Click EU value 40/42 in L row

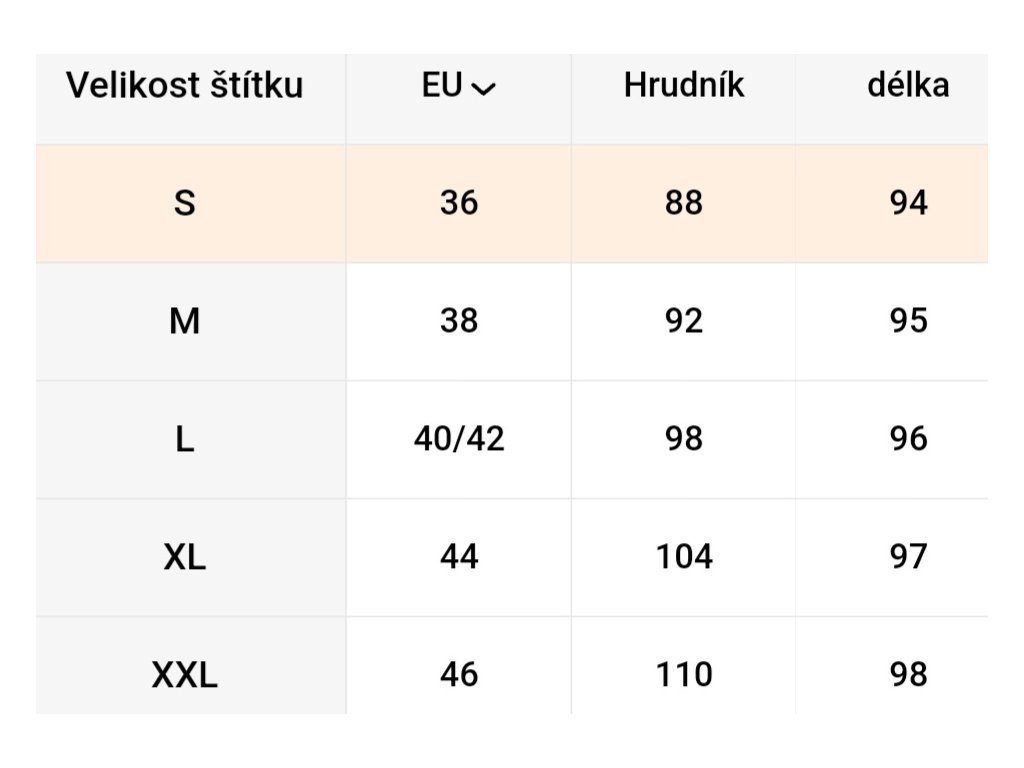(x=459, y=440)
